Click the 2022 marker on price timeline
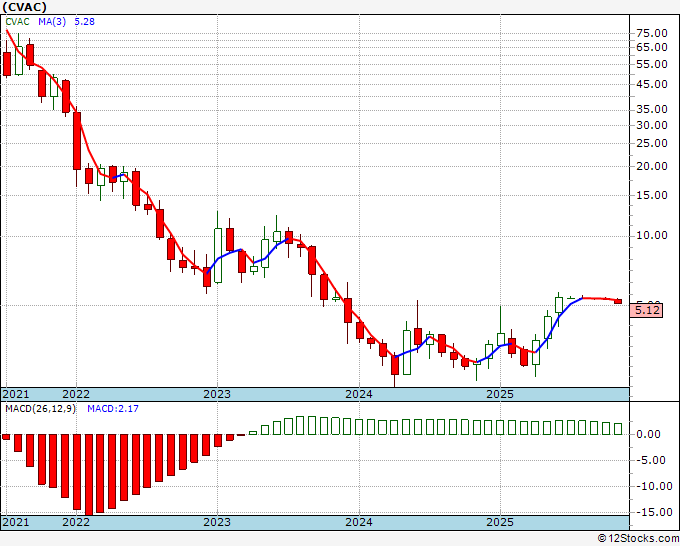Screen dimensions: 680x546 [76, 394]
